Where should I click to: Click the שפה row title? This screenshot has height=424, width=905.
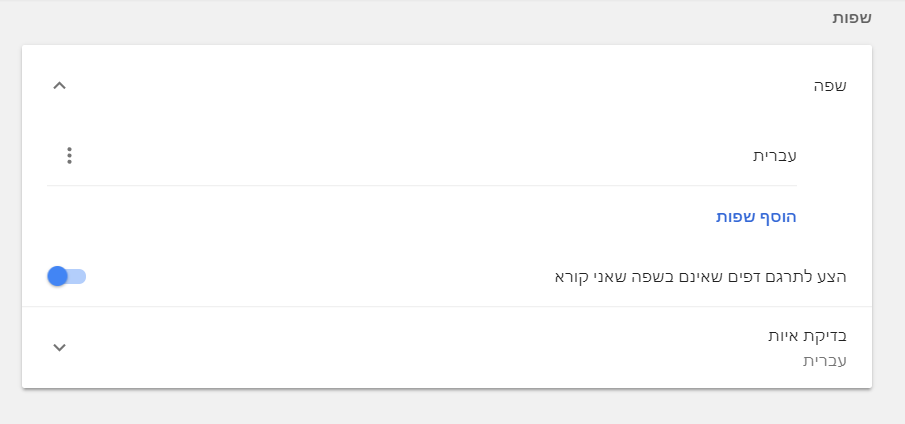pyautogui.click(x=829, y=86)
